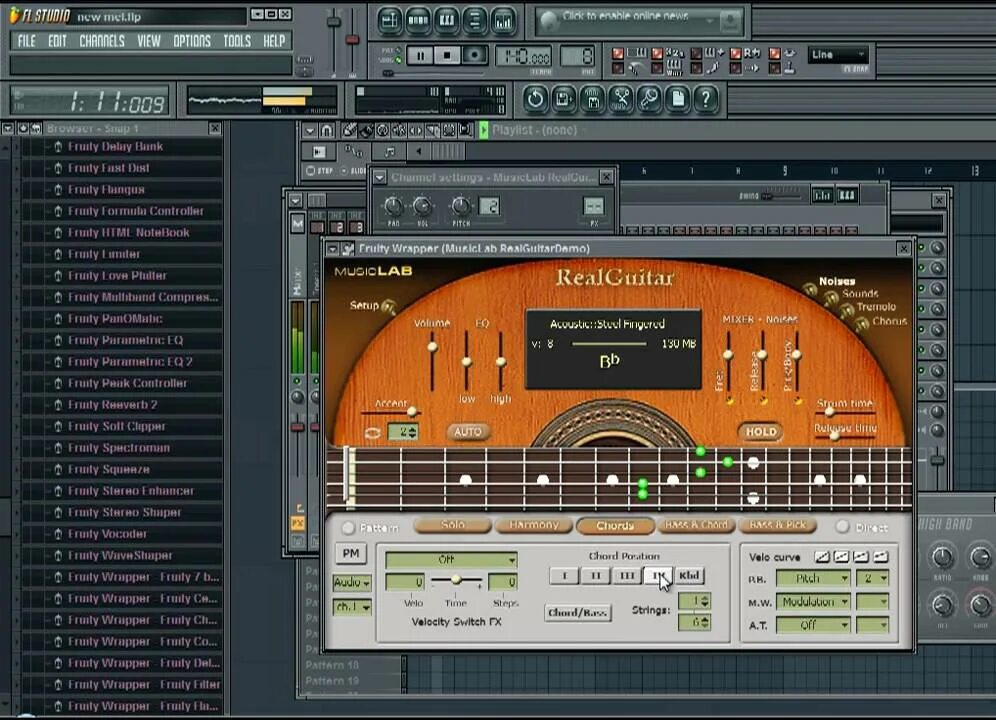Switch to the Harmony mode tab
996x720 pixels.
[534, 526]
